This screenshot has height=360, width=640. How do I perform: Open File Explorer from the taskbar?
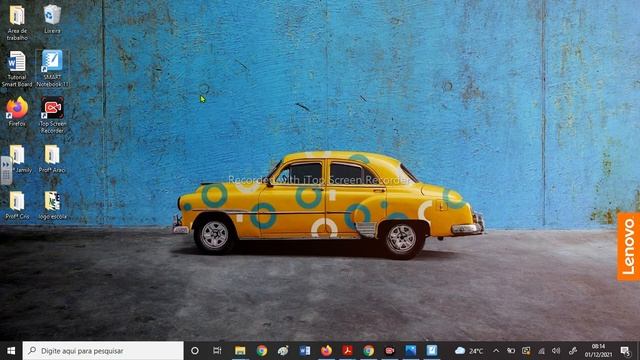tap(240, 351)
